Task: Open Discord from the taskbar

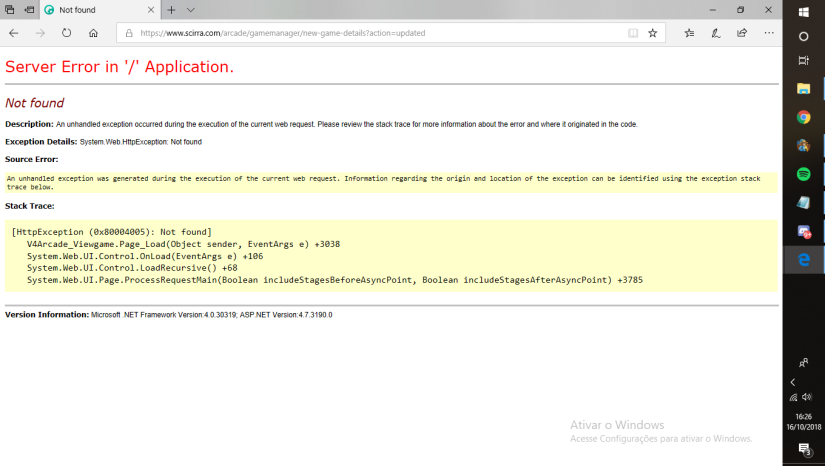Action: (x=803, y=231)
